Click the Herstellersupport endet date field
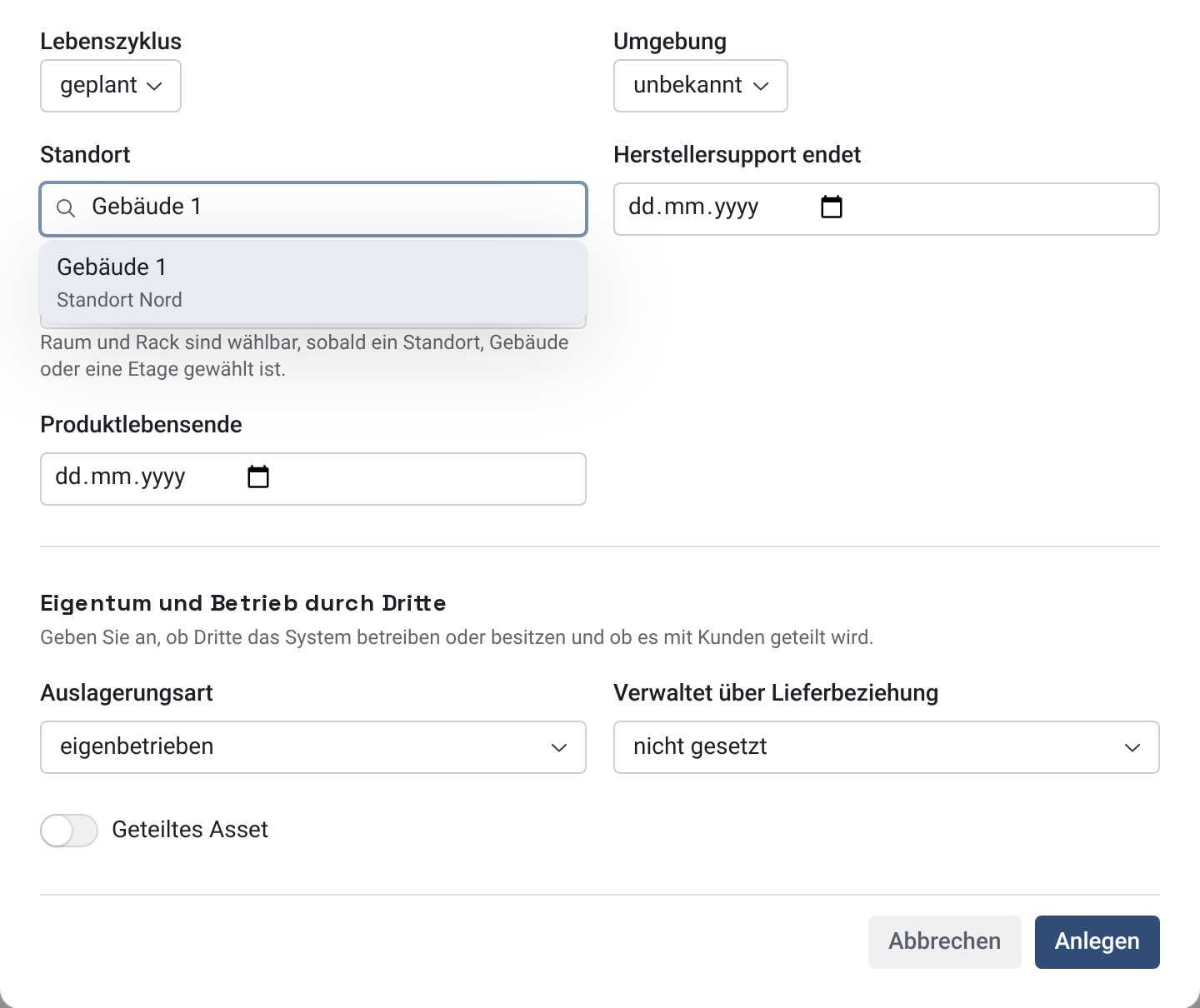The width and height of the screenshot is (1200, 1008). coord(887,209)
